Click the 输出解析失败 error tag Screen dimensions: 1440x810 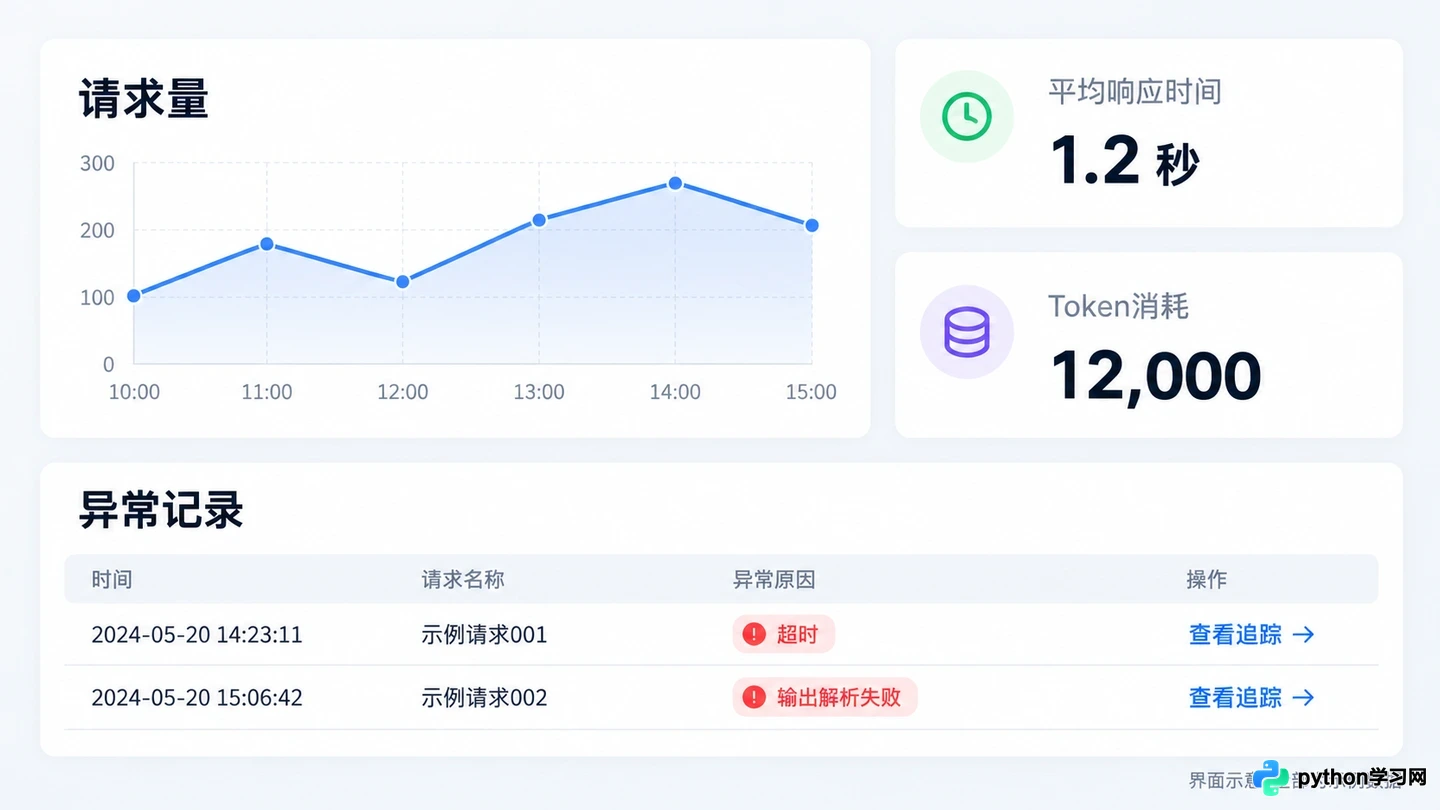click(x=825, y=697)
